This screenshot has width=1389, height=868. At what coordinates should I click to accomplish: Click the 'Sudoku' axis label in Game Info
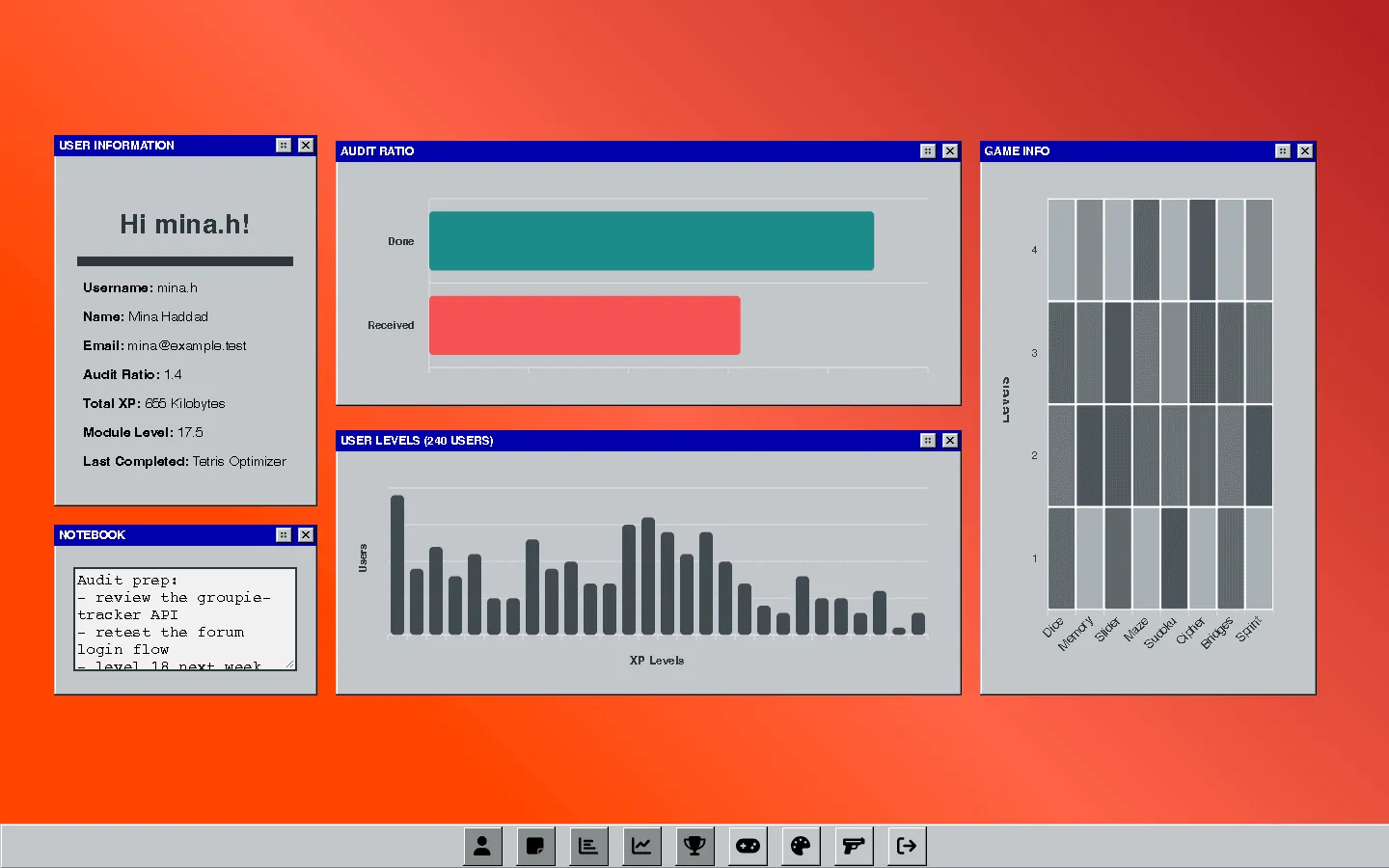(1159, 632)
